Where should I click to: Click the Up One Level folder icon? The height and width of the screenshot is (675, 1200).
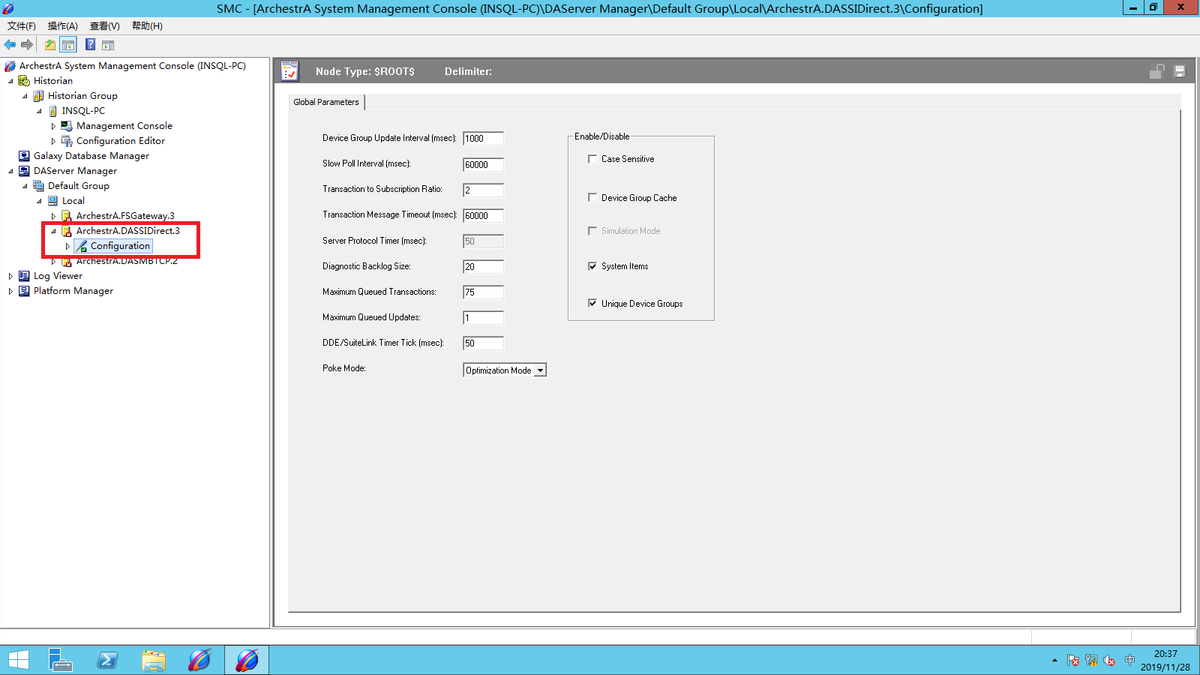50,45
